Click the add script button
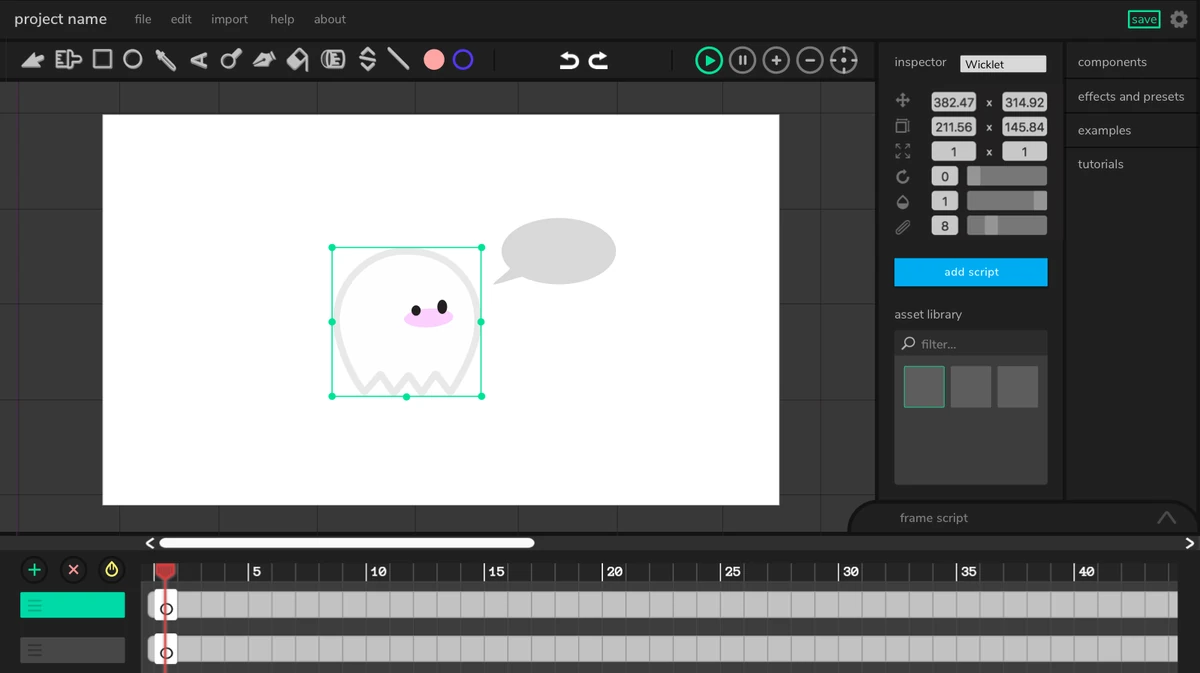This screenshot has width=1200, height=673. (970, 272)
